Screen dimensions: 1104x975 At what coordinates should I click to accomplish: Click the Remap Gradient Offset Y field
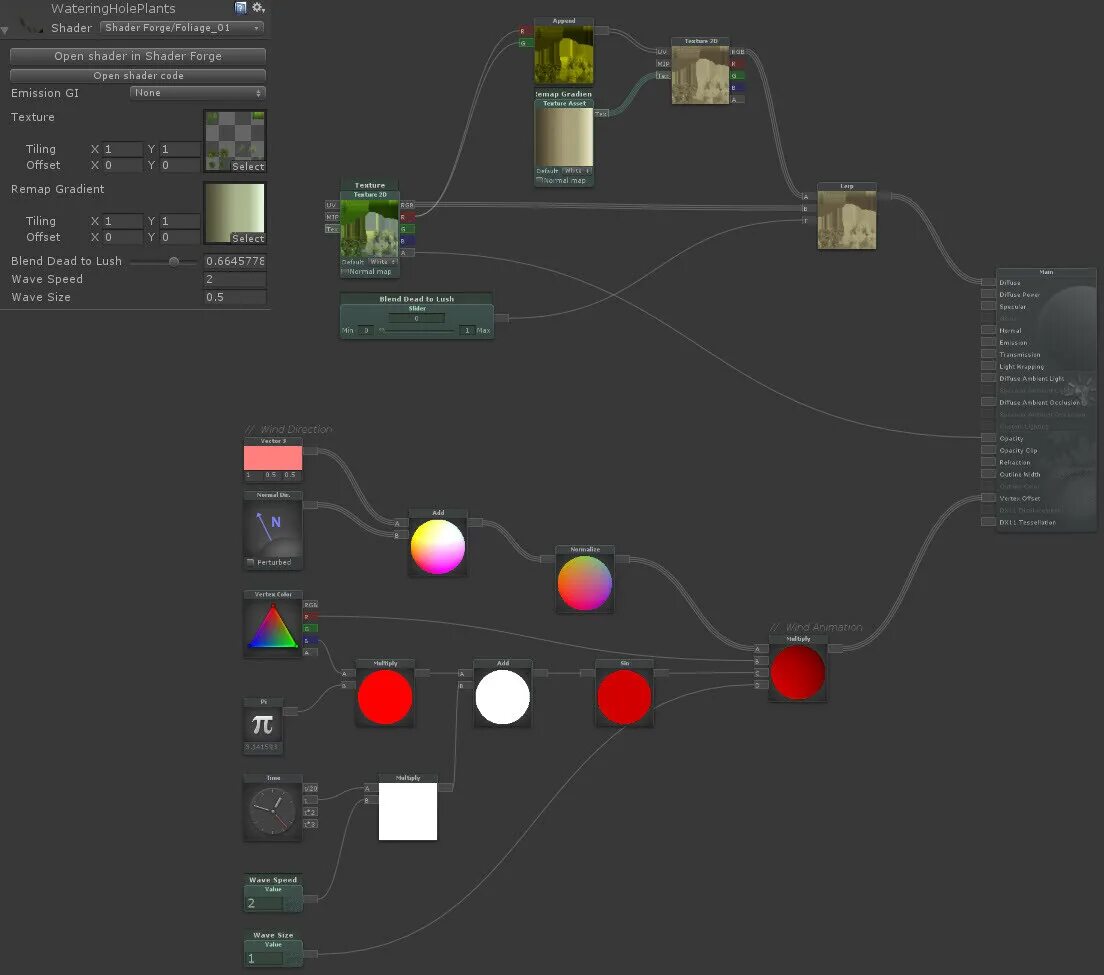(180, 237)
